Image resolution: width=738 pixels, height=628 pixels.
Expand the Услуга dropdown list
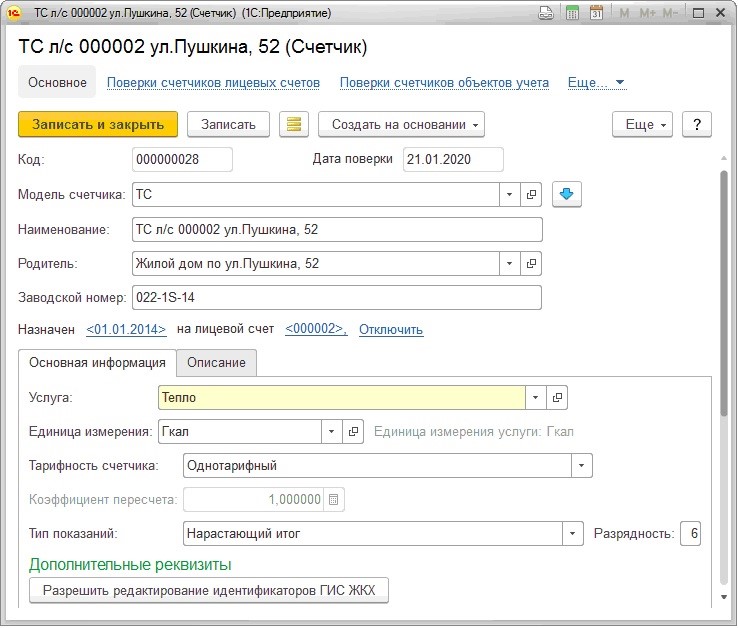click(x=536, y=397)
